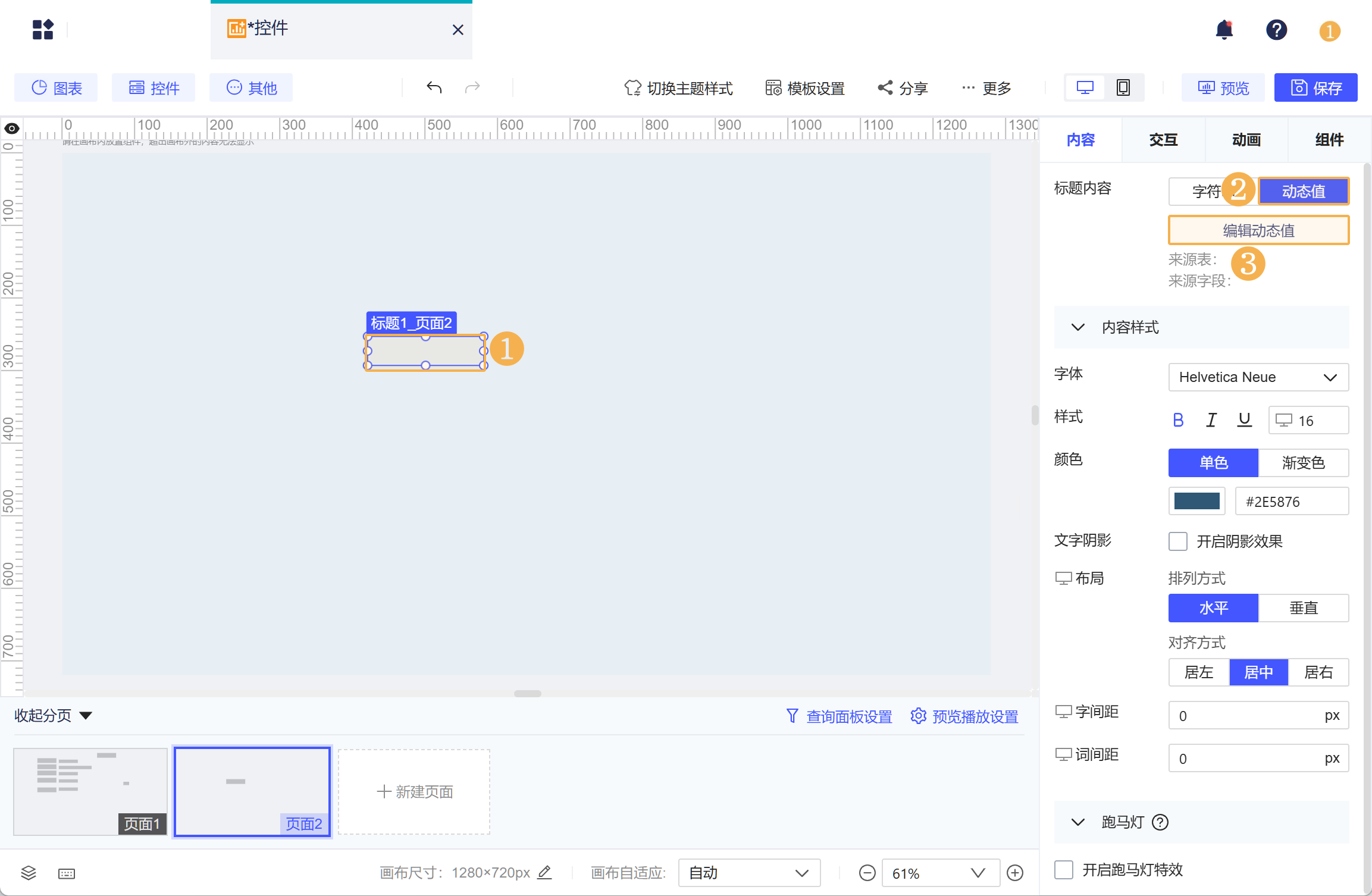
Task: Click the notification bell icon
Action: click(1224, 30)
